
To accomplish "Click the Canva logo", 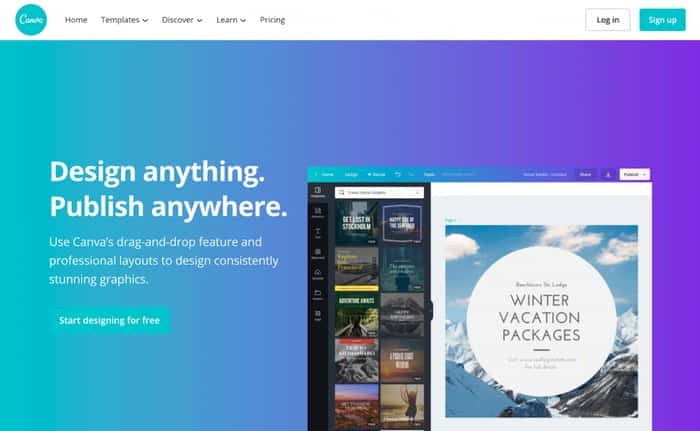I will 31,20.
